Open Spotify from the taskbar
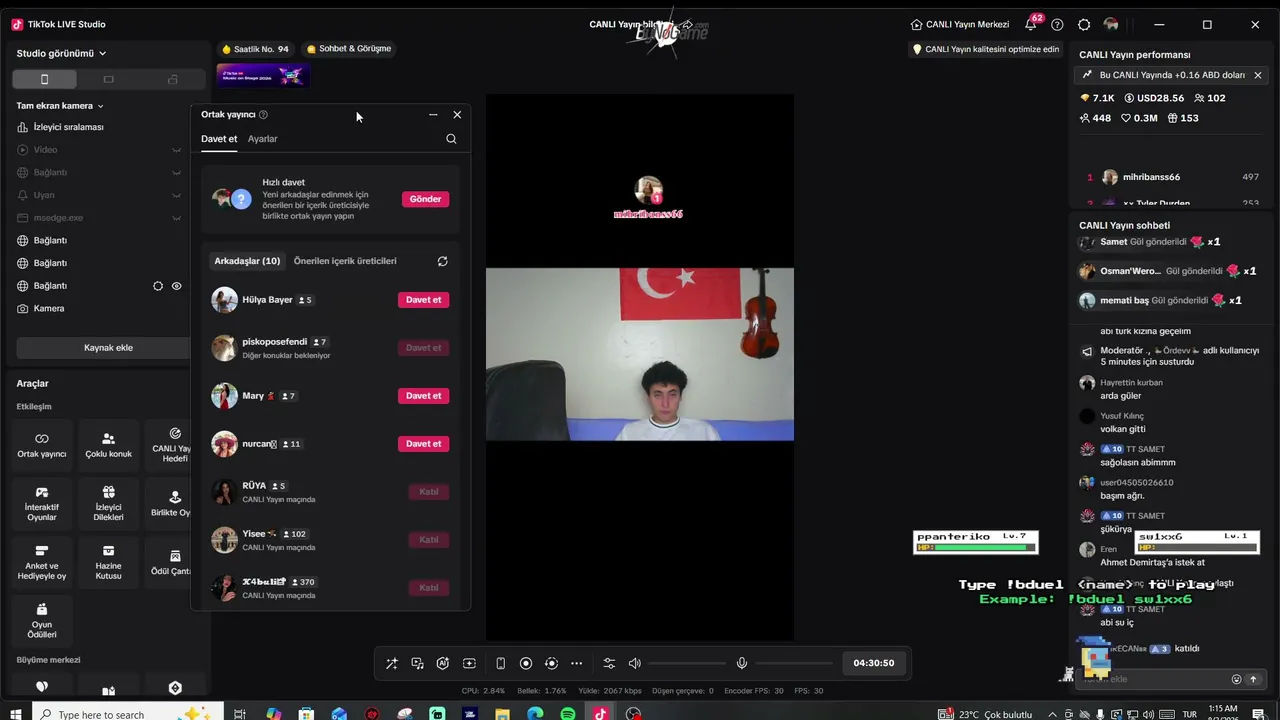This screenshot has width=1280, height=720. (x=567, y=714)
